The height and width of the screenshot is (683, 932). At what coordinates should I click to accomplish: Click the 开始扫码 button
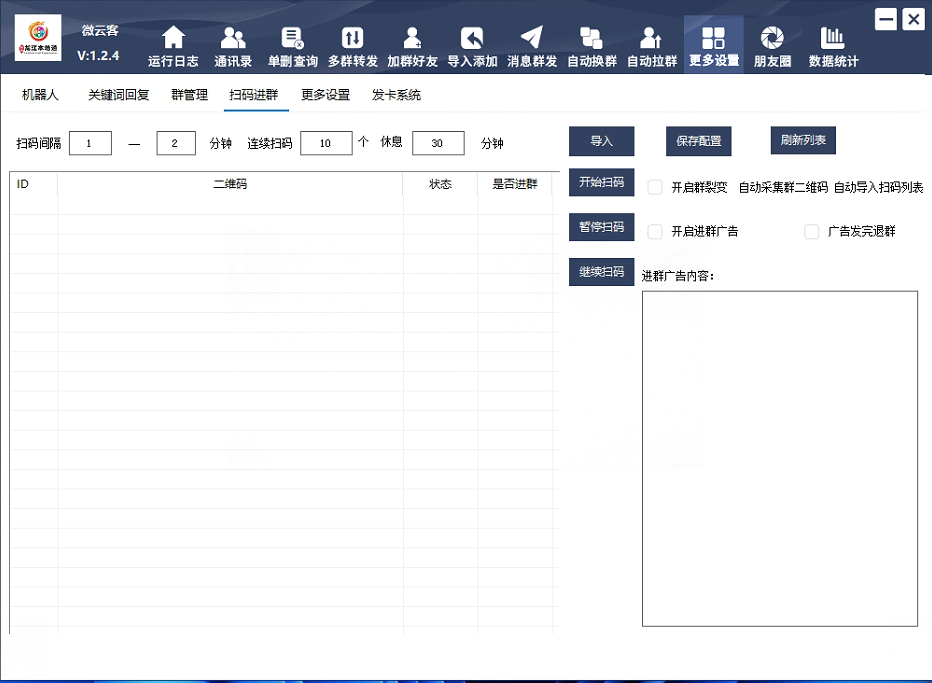601,182
